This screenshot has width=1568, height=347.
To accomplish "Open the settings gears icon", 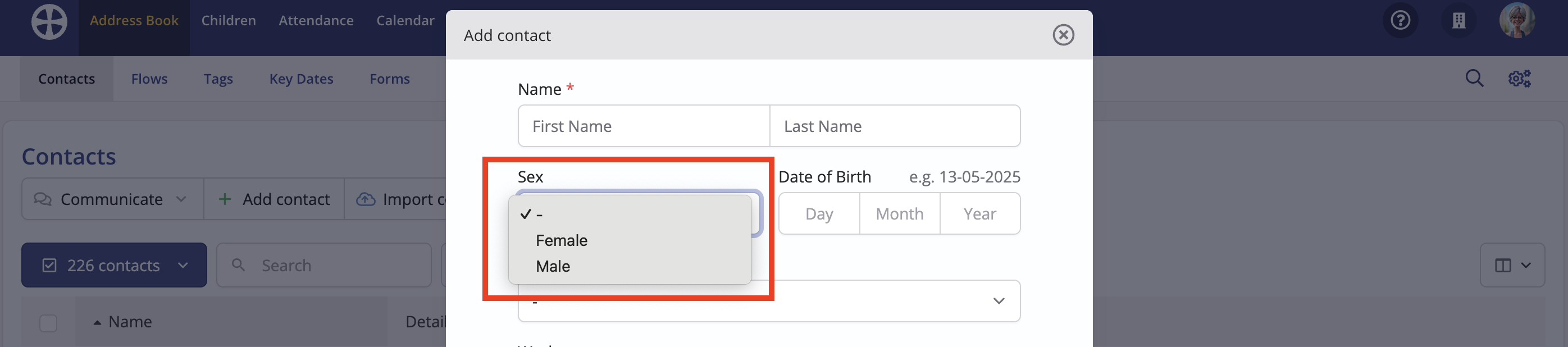I will (x=1519, y=79).
